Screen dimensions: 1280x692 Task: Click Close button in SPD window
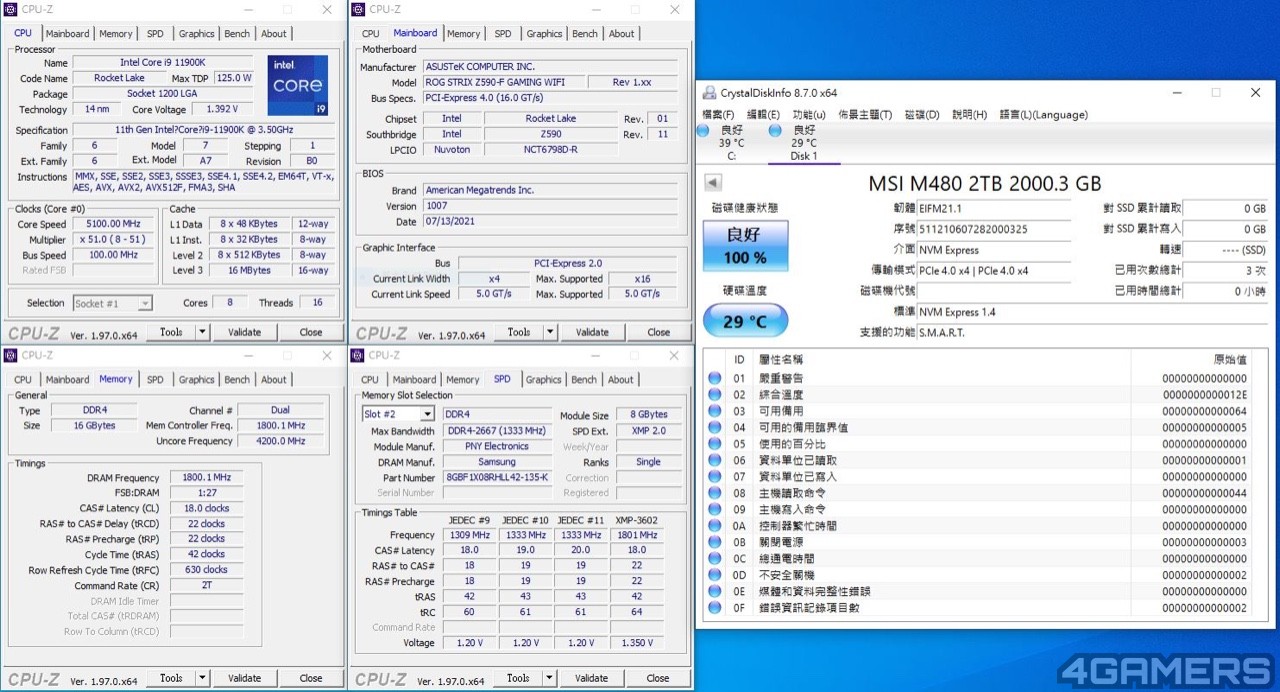click(x=658, y=678)
